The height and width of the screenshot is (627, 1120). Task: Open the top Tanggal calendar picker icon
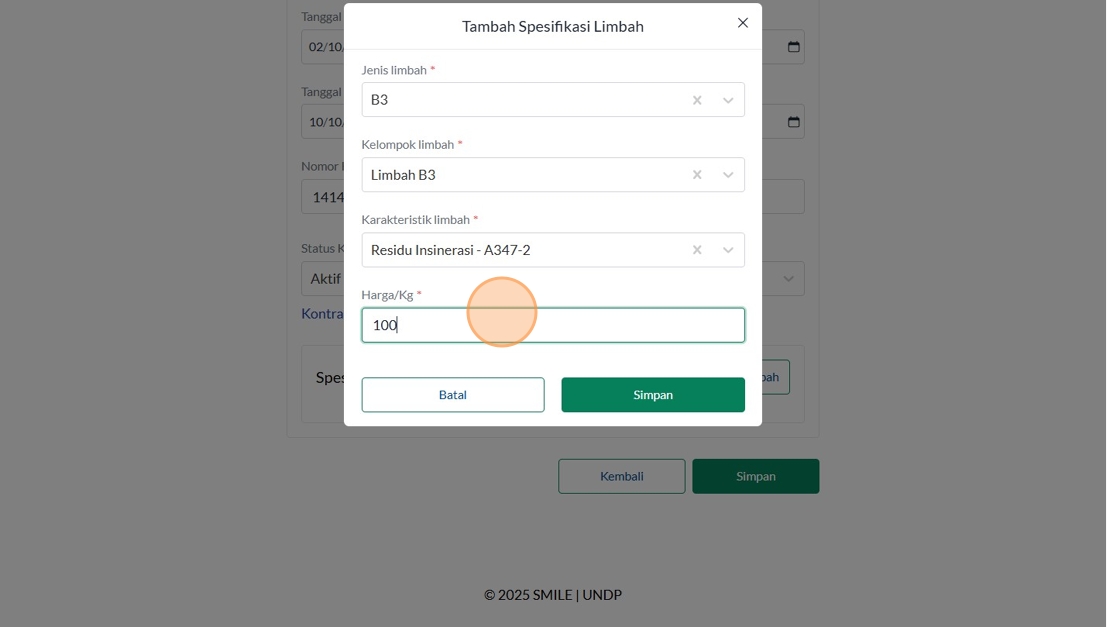[794, 46]
